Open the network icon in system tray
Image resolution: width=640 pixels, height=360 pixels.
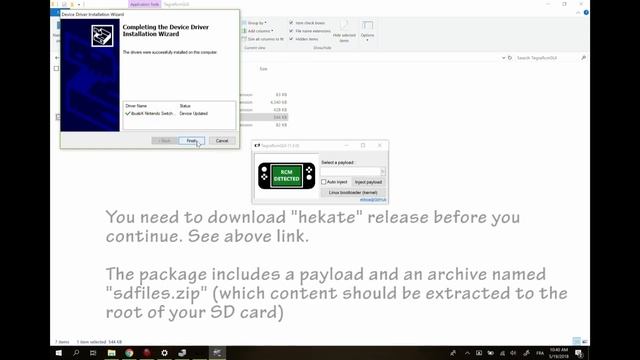point(502,353)
